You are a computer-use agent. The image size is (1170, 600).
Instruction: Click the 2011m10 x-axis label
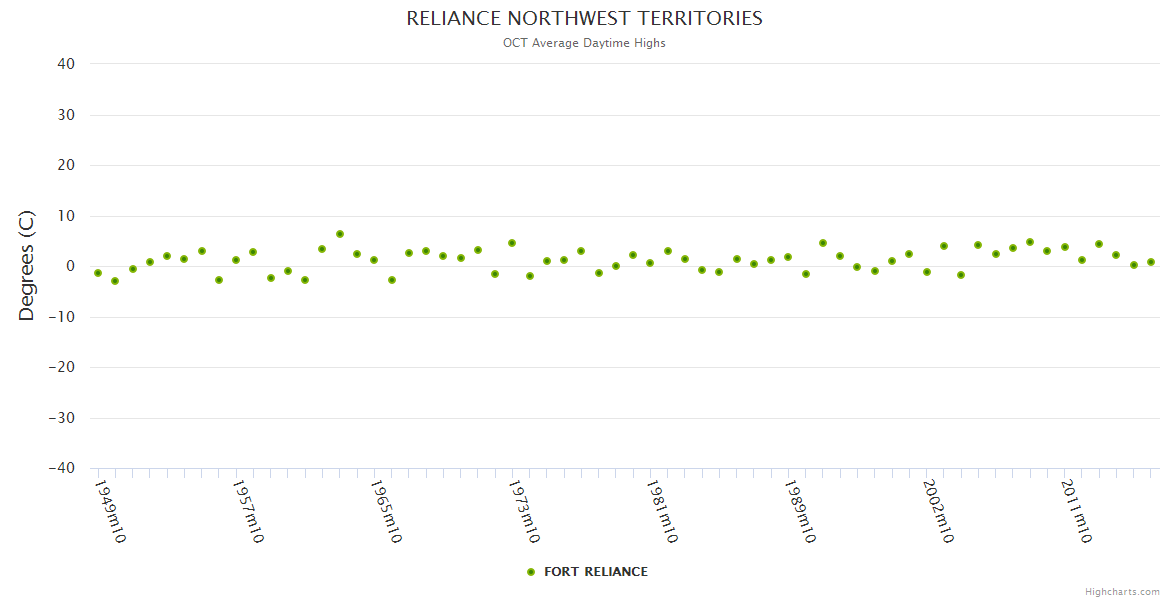1076,511
